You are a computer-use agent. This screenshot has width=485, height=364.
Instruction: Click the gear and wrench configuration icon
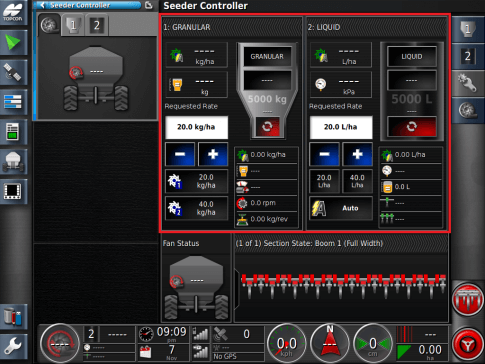point(468,82)
